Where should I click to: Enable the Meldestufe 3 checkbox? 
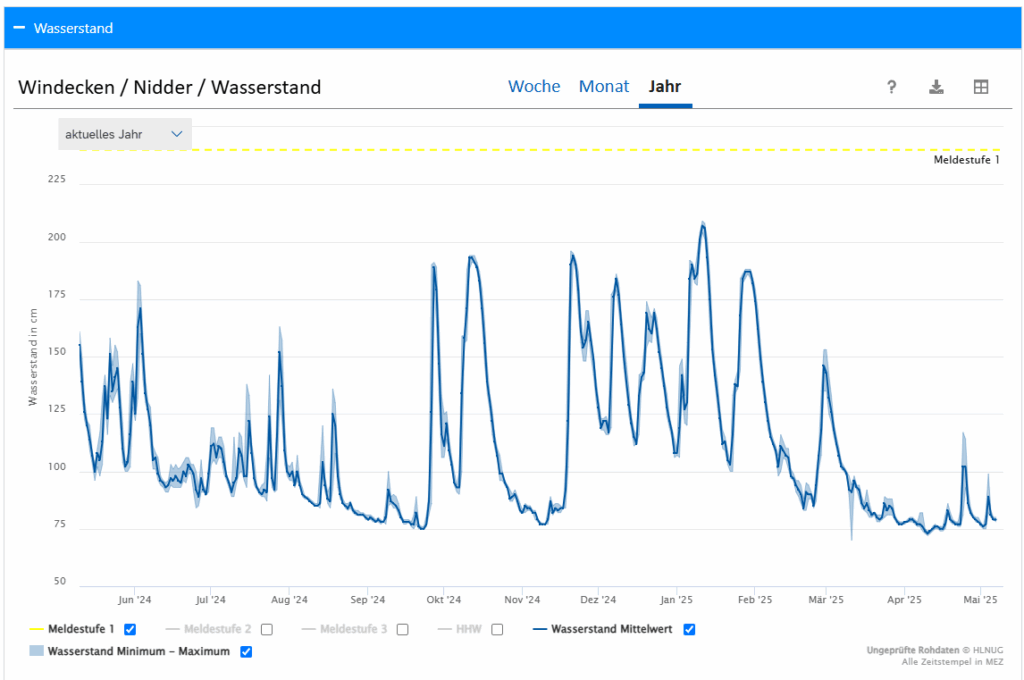coord(402,629)
